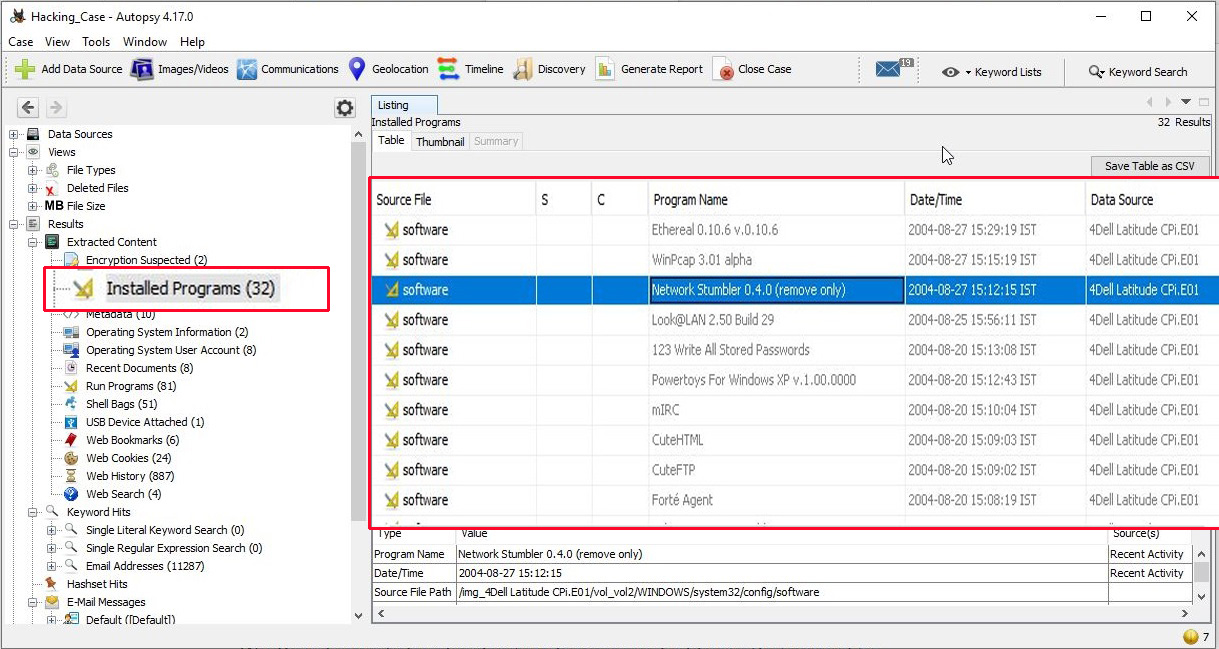The height and width of the screenshot is (649, 1219).
Task: Collapse the Results tree node
Action: coord(15,224)
